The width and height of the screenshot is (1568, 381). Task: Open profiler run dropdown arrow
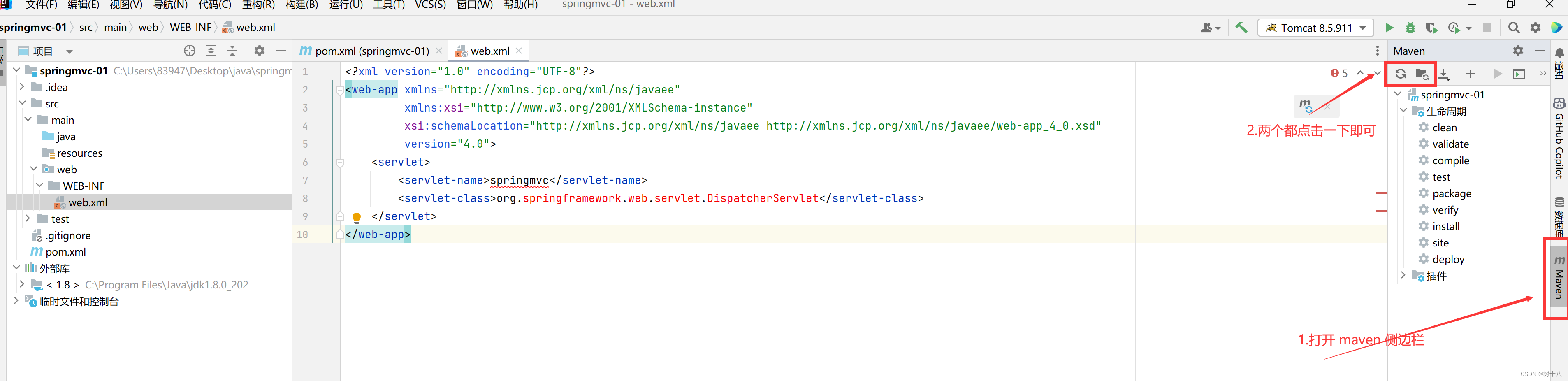point(1468,28)
